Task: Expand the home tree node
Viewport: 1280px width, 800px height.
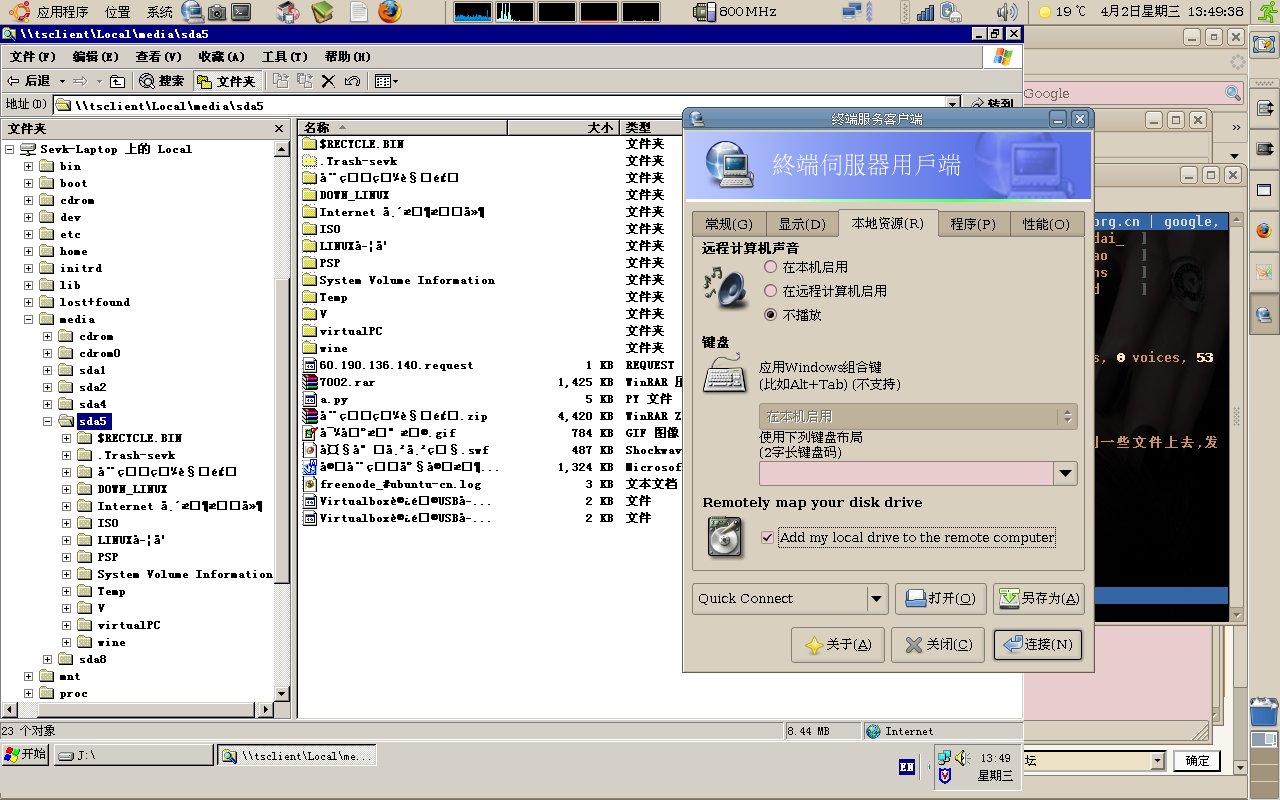Action: click(27, 251)
